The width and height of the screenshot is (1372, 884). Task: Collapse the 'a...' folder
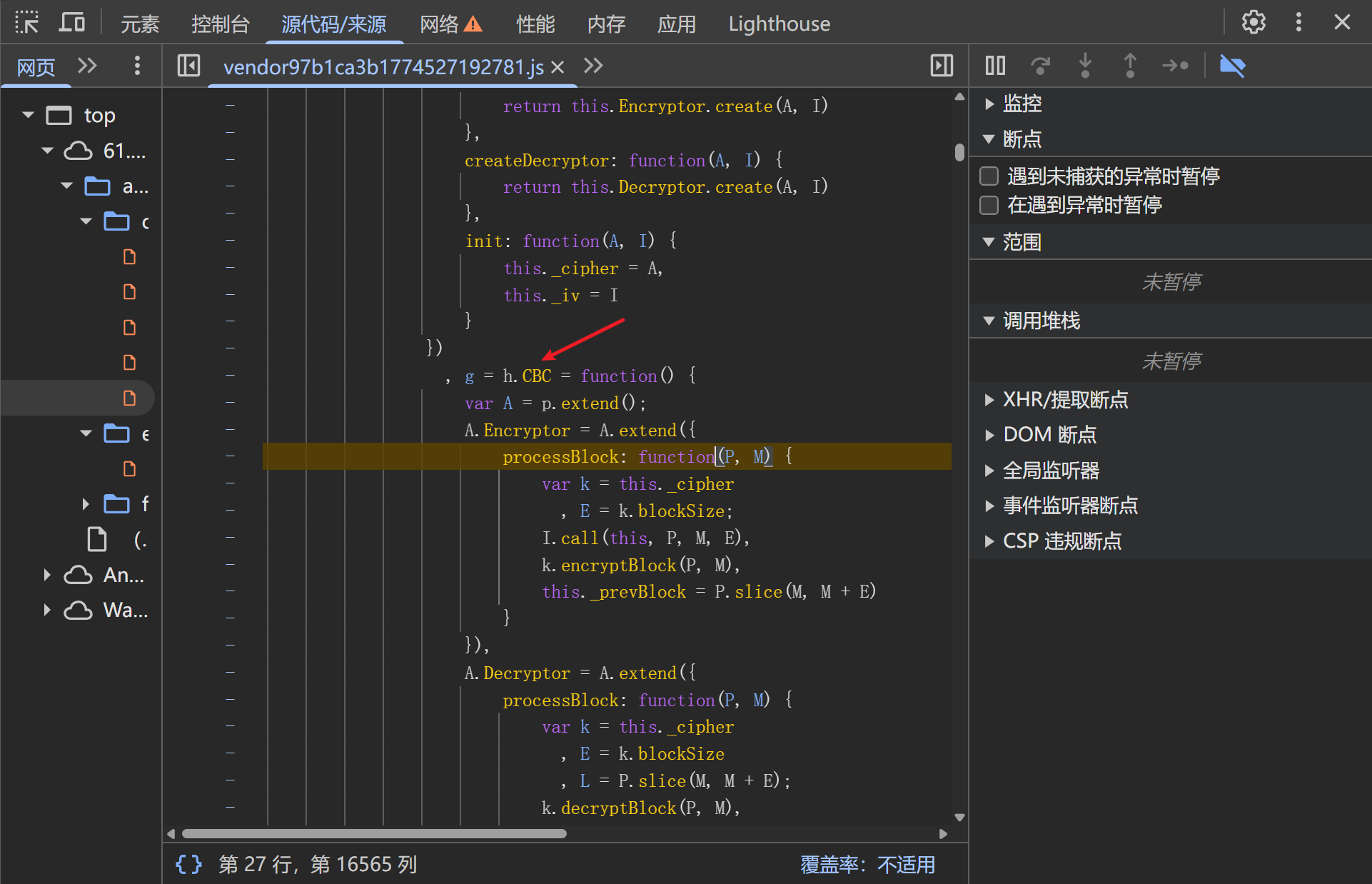click(67, 186)
